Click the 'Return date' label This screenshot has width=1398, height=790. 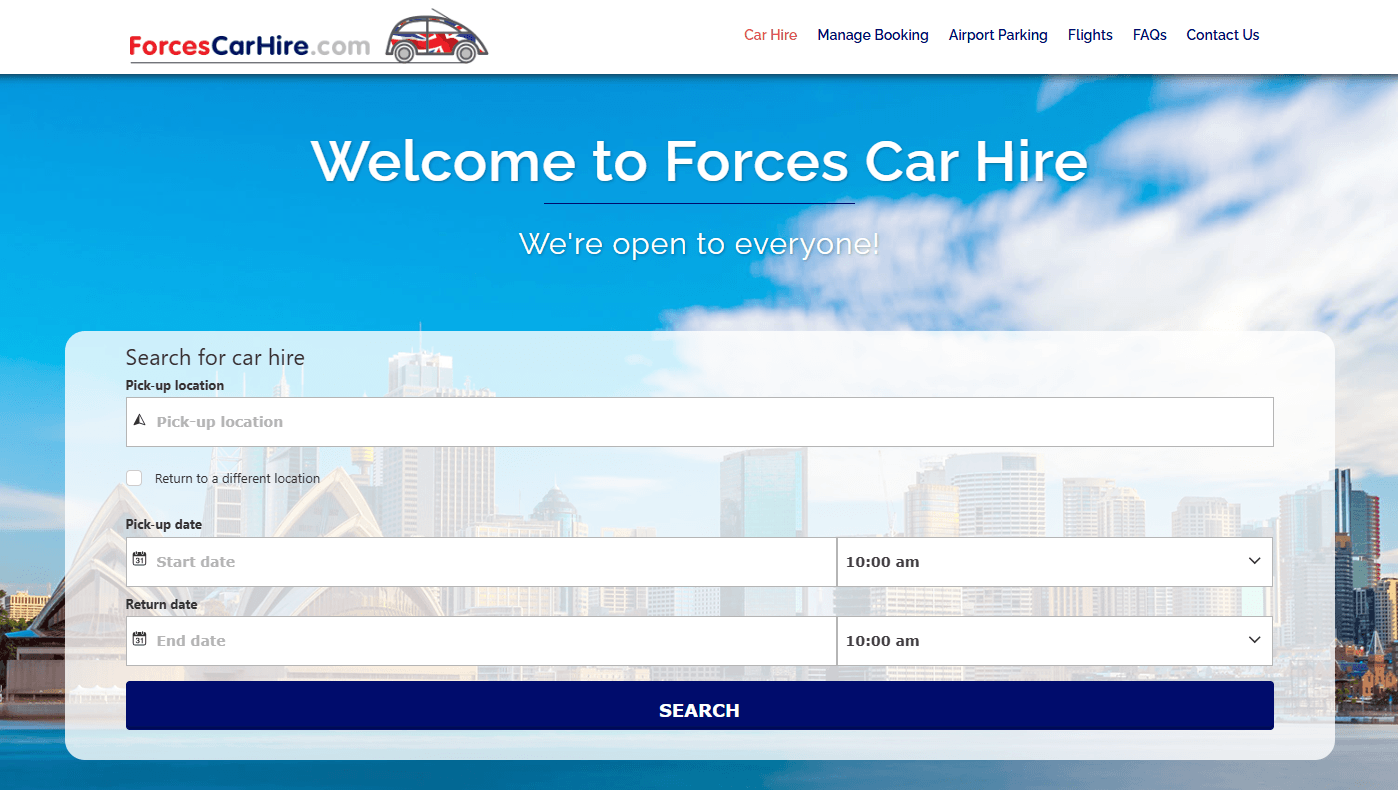point(162,604)
